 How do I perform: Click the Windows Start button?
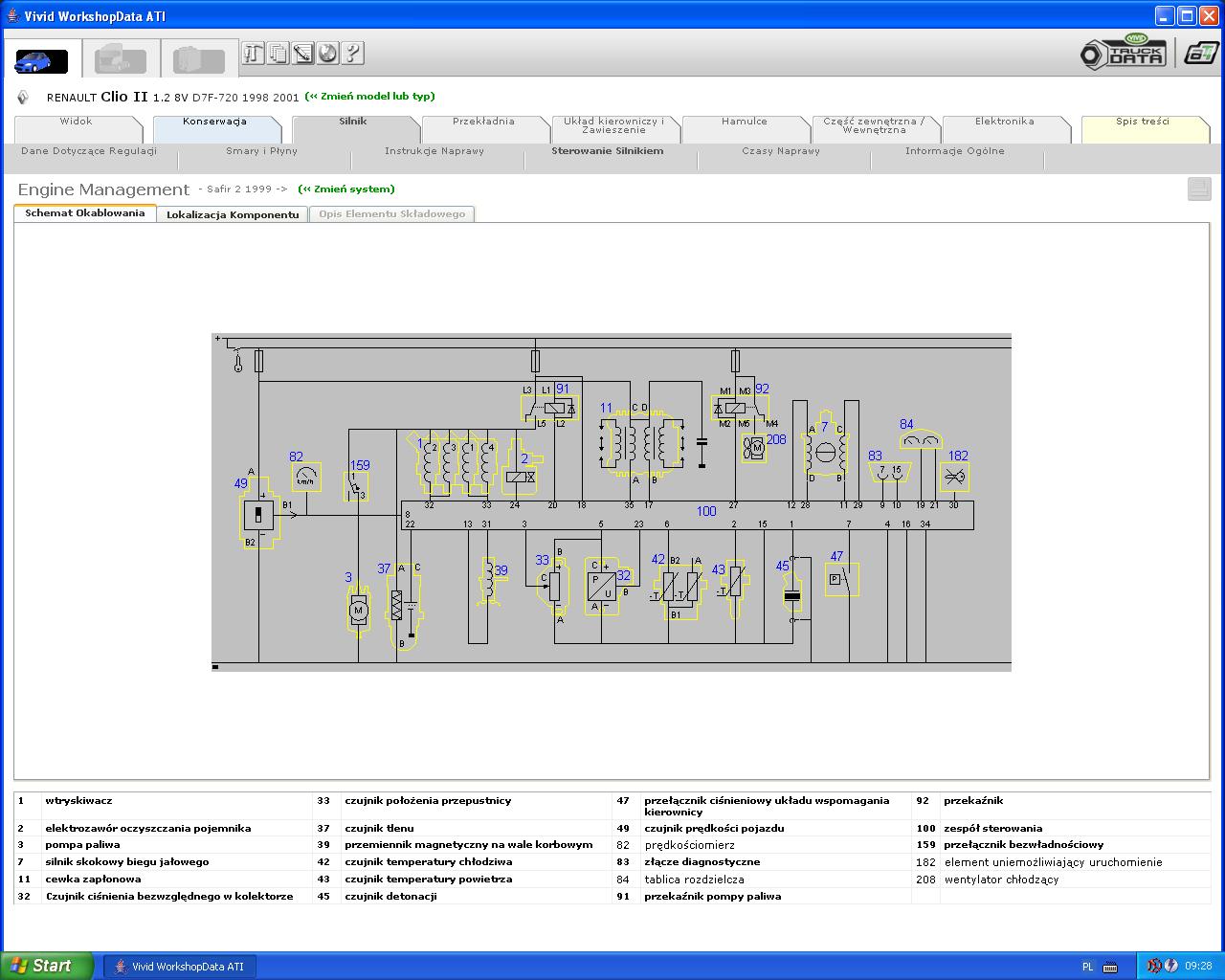pos(46,966)
